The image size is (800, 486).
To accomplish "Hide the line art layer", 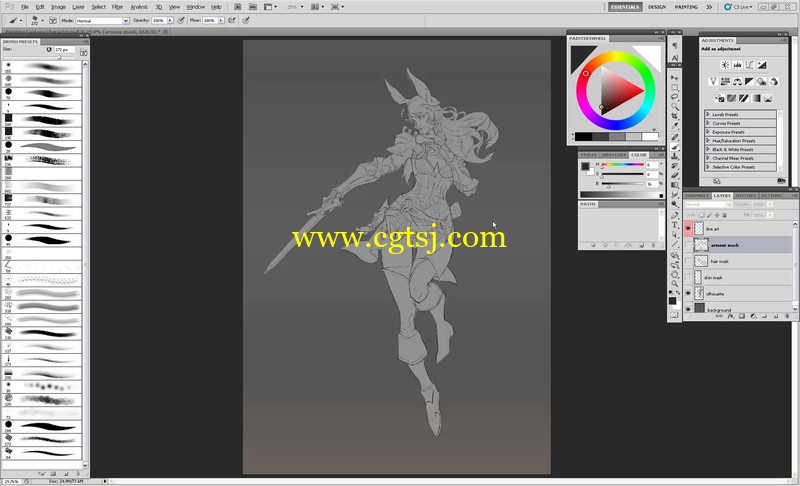I will pos(688,228).
